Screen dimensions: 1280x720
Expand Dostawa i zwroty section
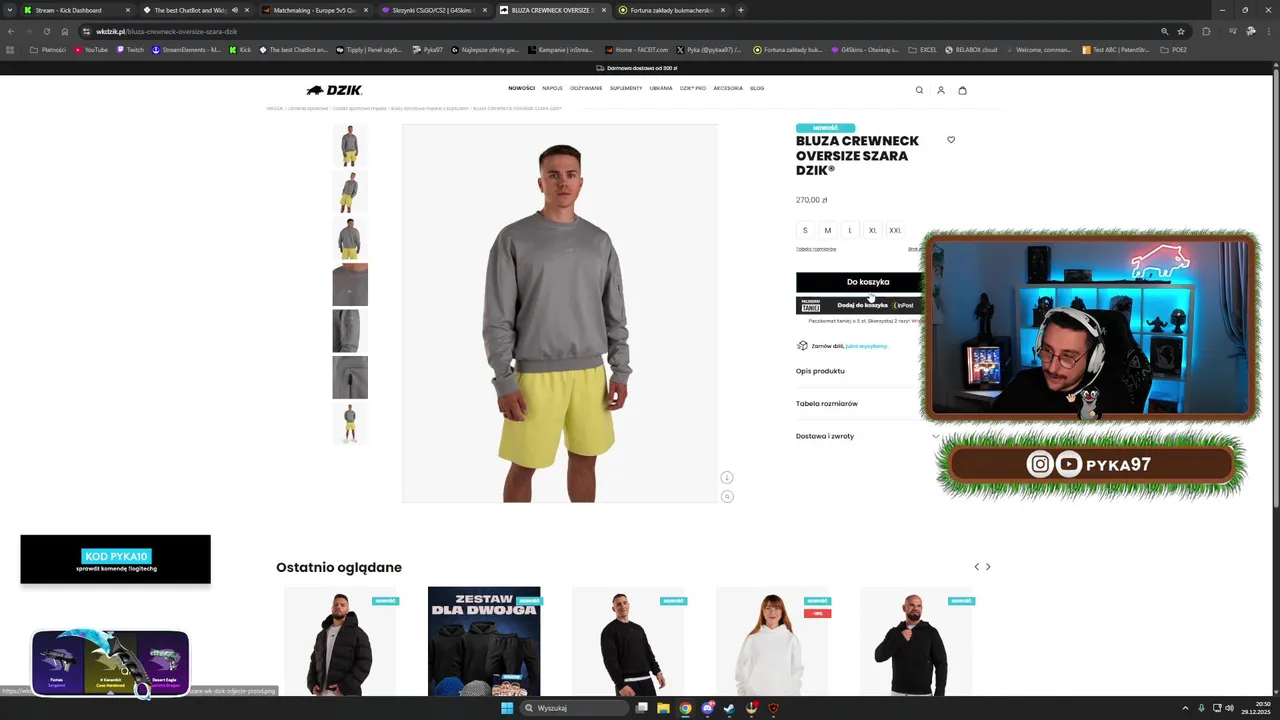868,436
